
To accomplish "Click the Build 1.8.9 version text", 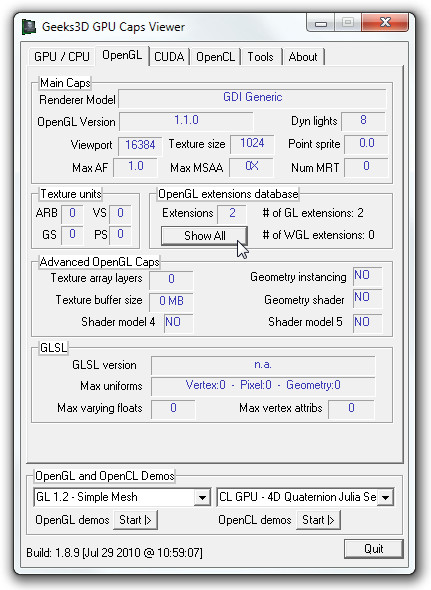I will point(114,553).
